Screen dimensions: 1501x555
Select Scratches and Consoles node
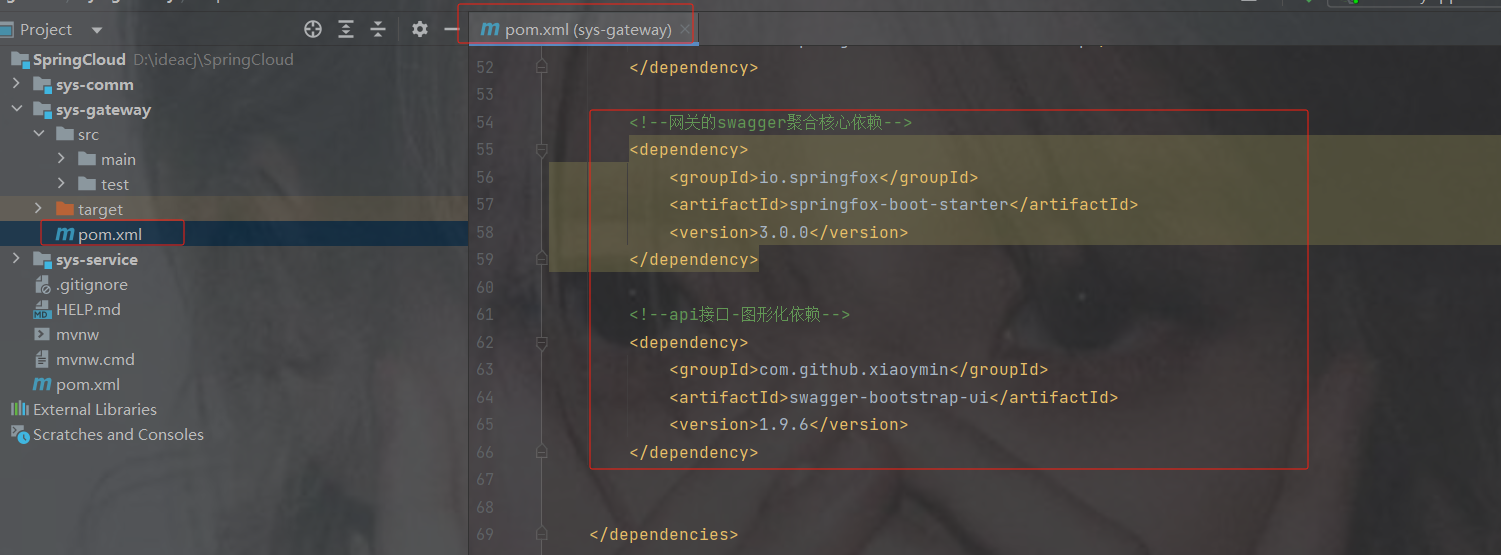coord(234,434)
